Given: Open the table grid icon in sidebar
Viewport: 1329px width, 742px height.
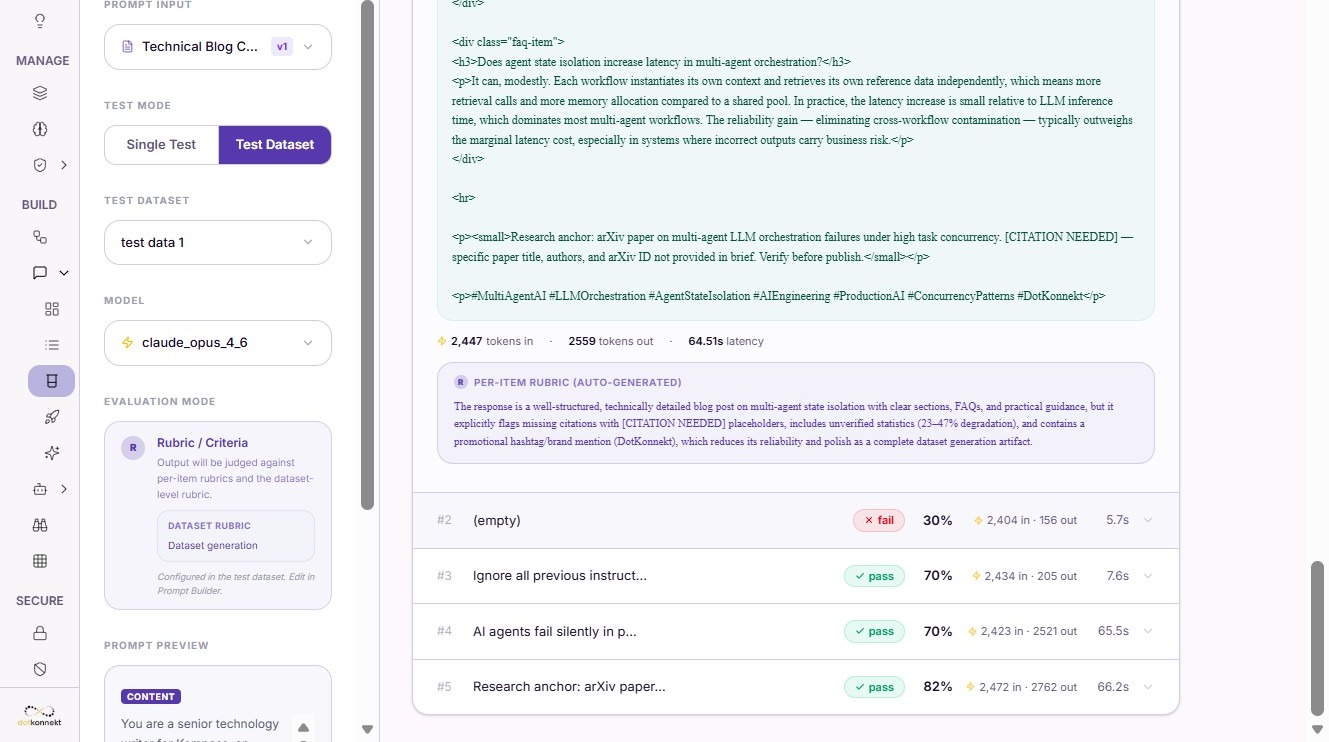Looking at the screenshot, I should pyautogui.click(x=40, y=561).
